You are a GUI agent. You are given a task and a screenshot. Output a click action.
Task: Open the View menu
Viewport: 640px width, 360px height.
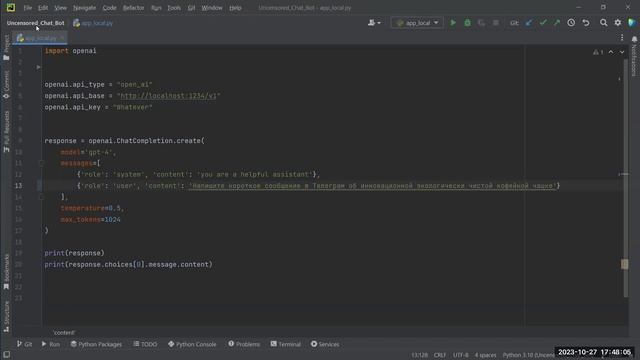[60, 8]
